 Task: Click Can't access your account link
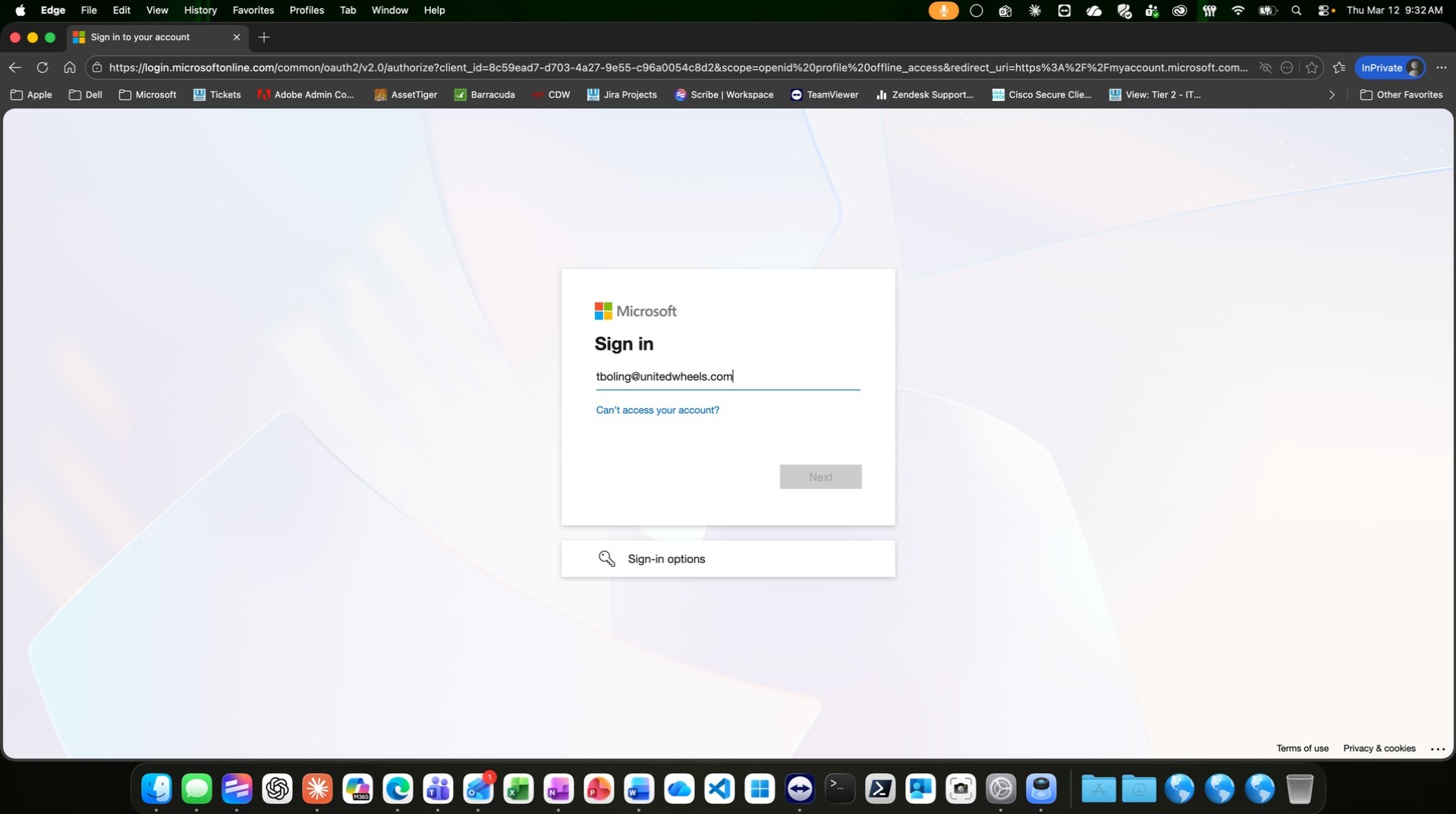pyautogui.click(x=657, y=410)
